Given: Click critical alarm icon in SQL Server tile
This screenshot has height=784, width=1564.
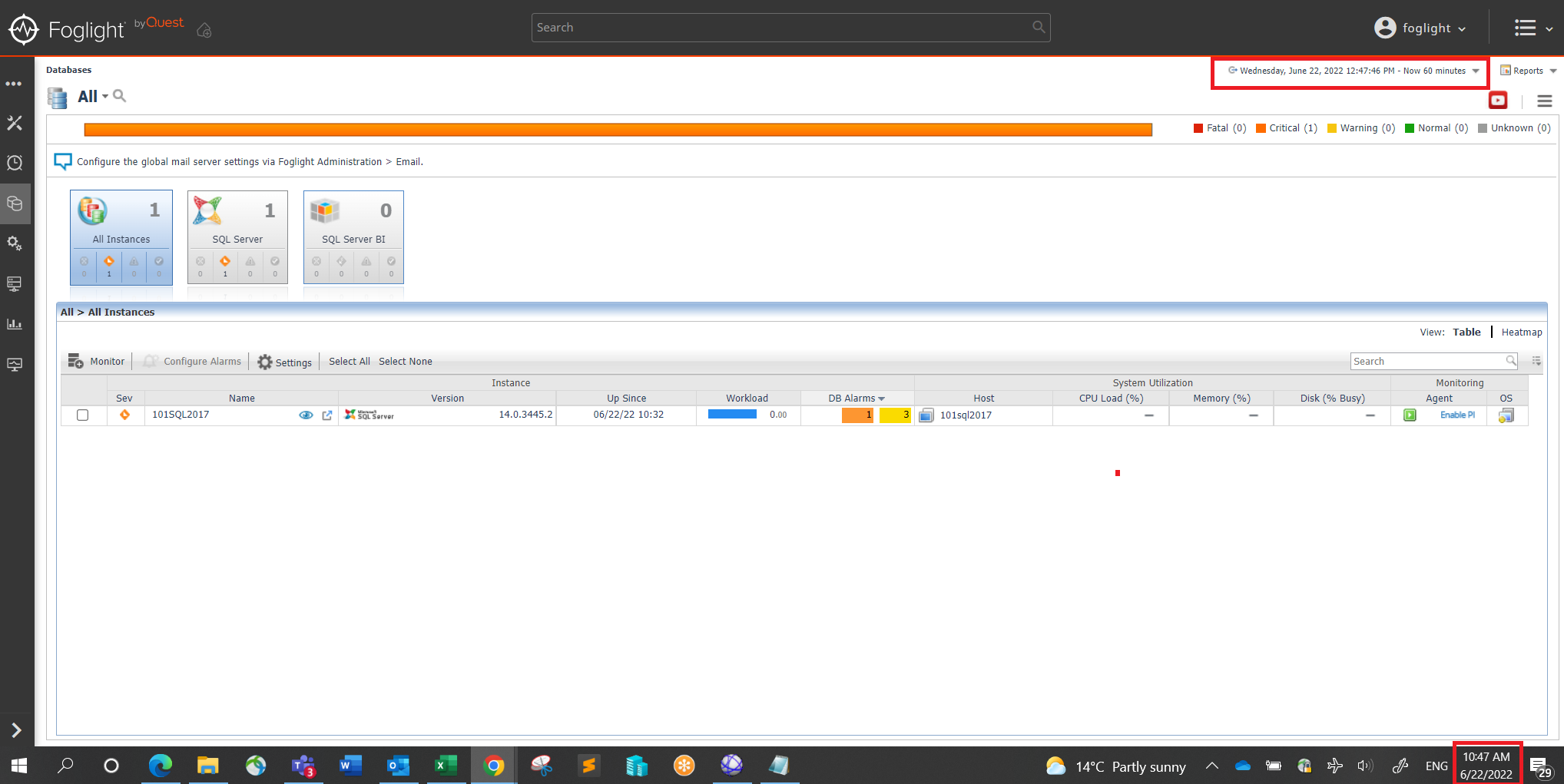Looking at the screenshot, I should click(225, 262).
